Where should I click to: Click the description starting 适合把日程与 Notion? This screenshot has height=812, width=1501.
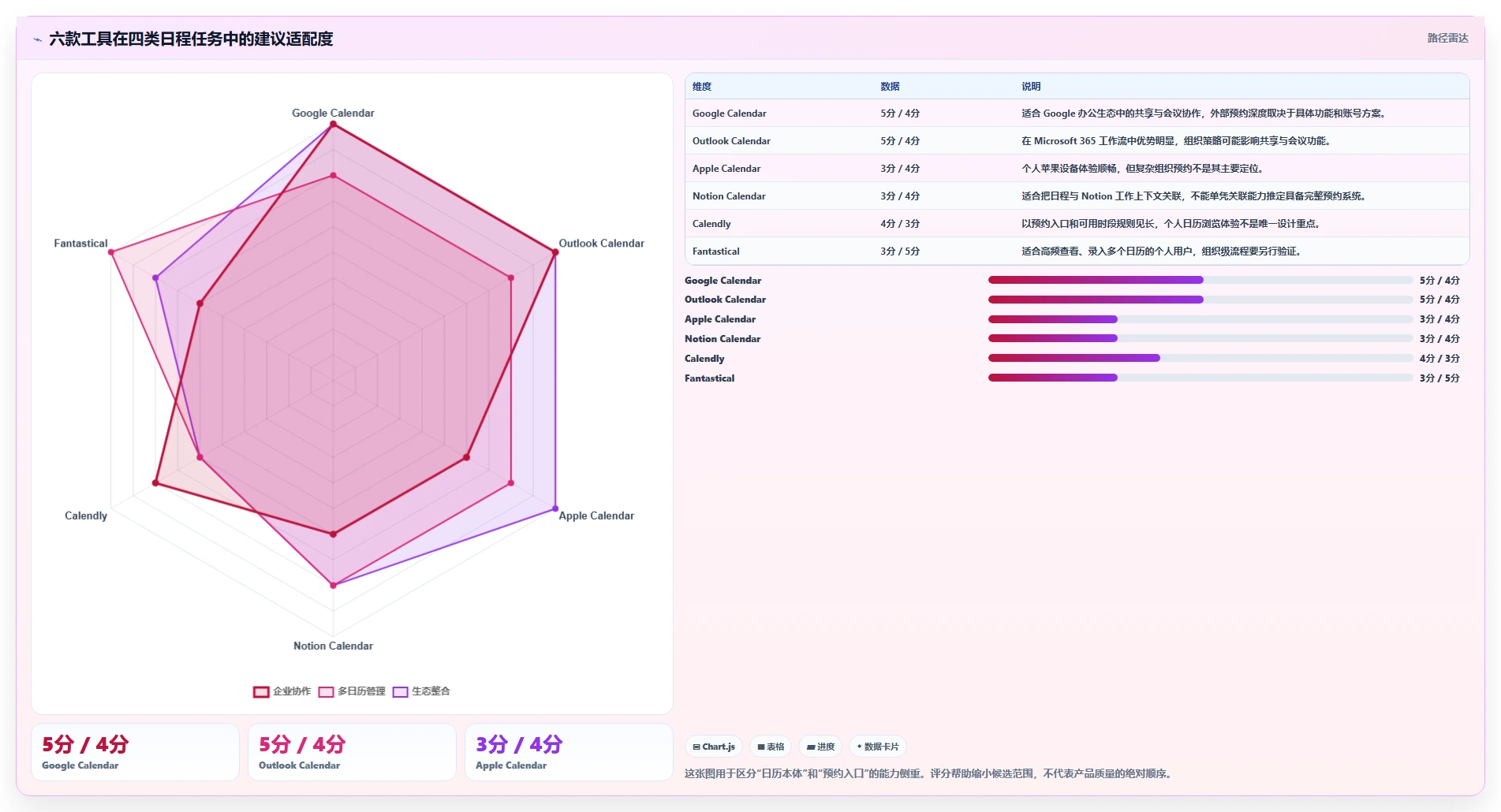1194,196
